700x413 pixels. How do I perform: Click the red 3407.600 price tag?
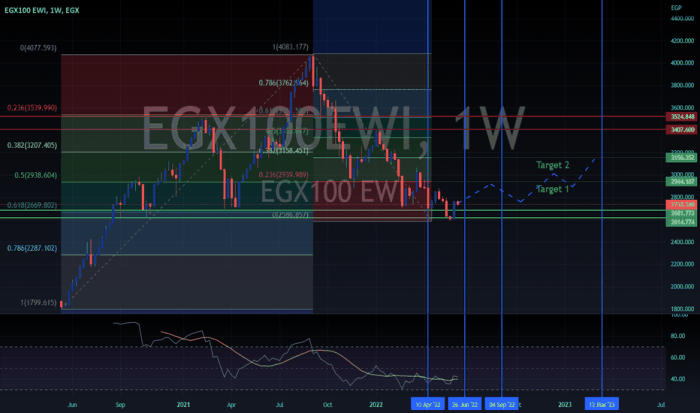[681, 130]
